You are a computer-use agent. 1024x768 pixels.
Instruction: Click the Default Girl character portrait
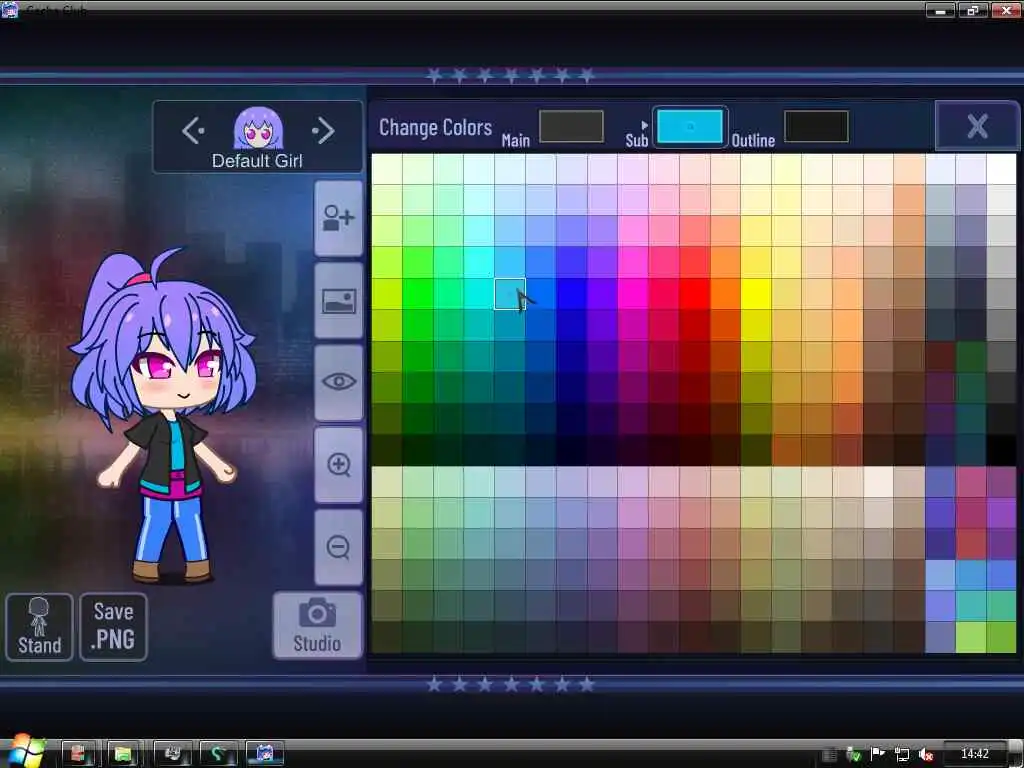pos(258,127)
